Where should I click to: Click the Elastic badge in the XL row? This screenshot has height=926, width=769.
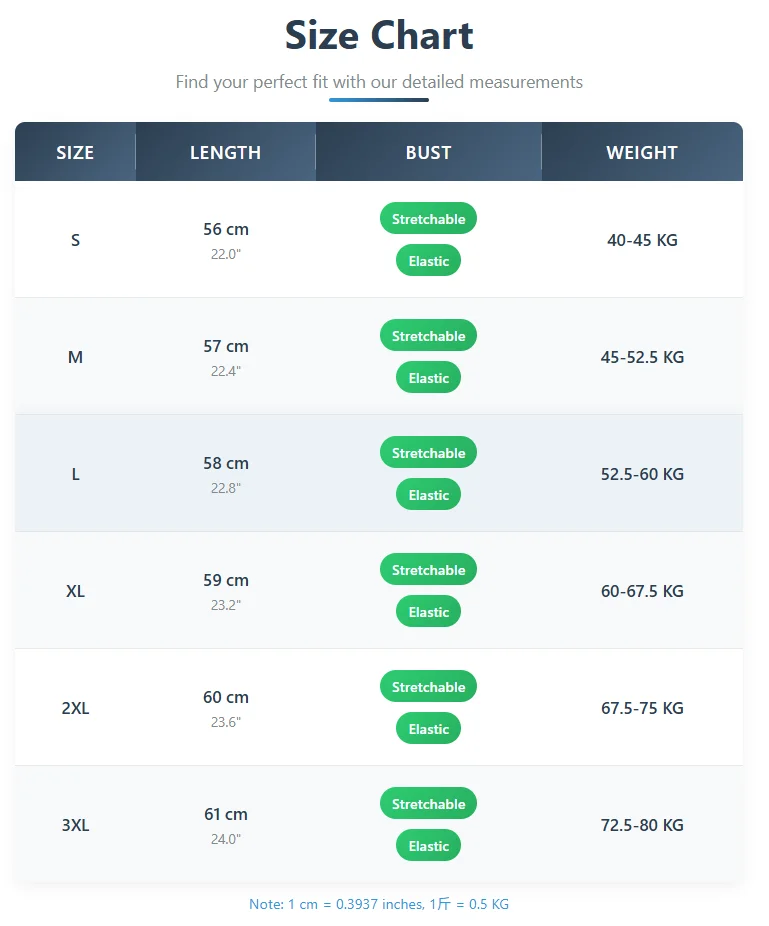428,612
